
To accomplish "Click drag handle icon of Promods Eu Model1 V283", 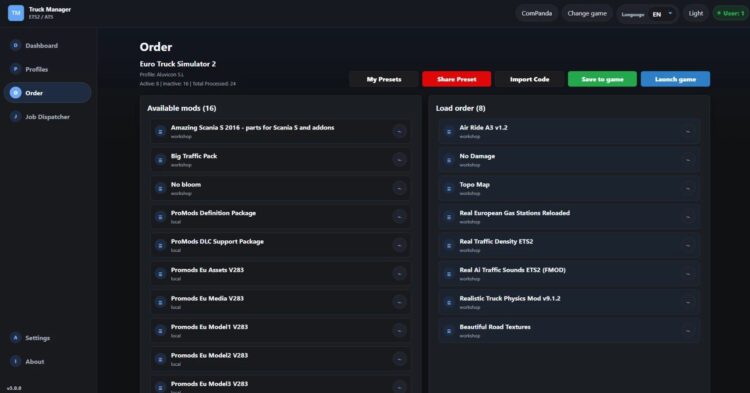I will coord(160,330).
